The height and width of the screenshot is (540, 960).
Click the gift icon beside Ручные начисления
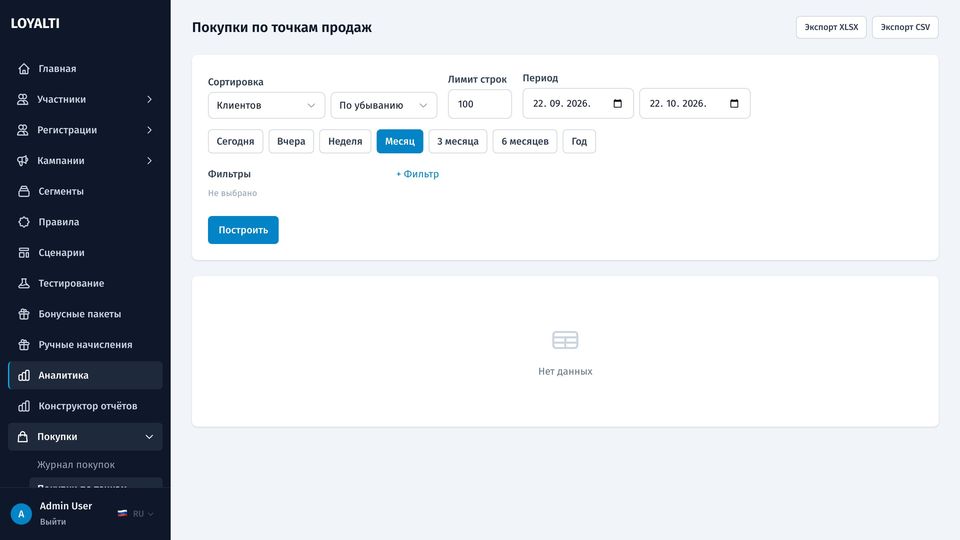coord(24,344)
